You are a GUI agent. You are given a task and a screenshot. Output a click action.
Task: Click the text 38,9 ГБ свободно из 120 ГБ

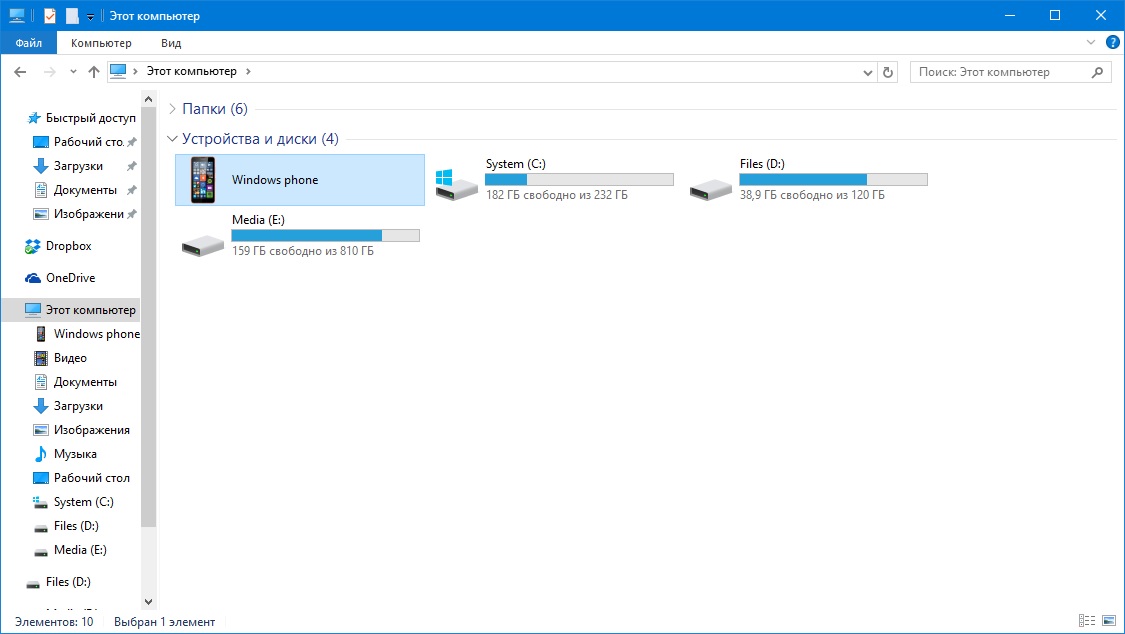(812, 195)
